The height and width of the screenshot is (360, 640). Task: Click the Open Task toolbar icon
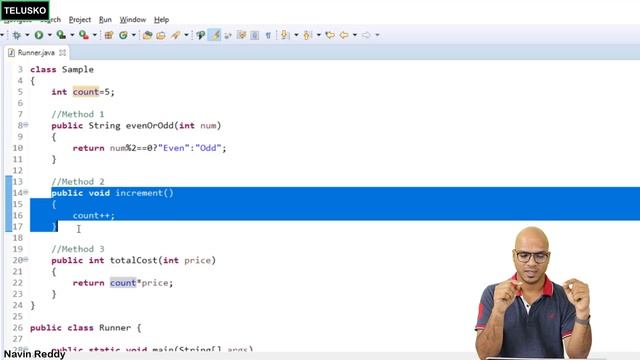(161, 35)
